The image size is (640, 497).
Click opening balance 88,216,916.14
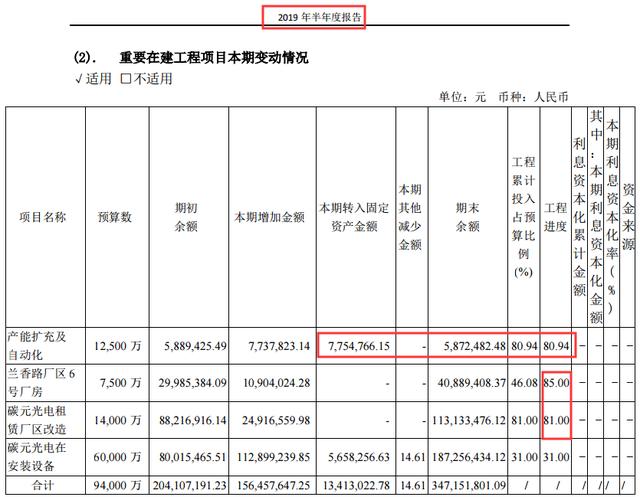[x=192, y=420]
